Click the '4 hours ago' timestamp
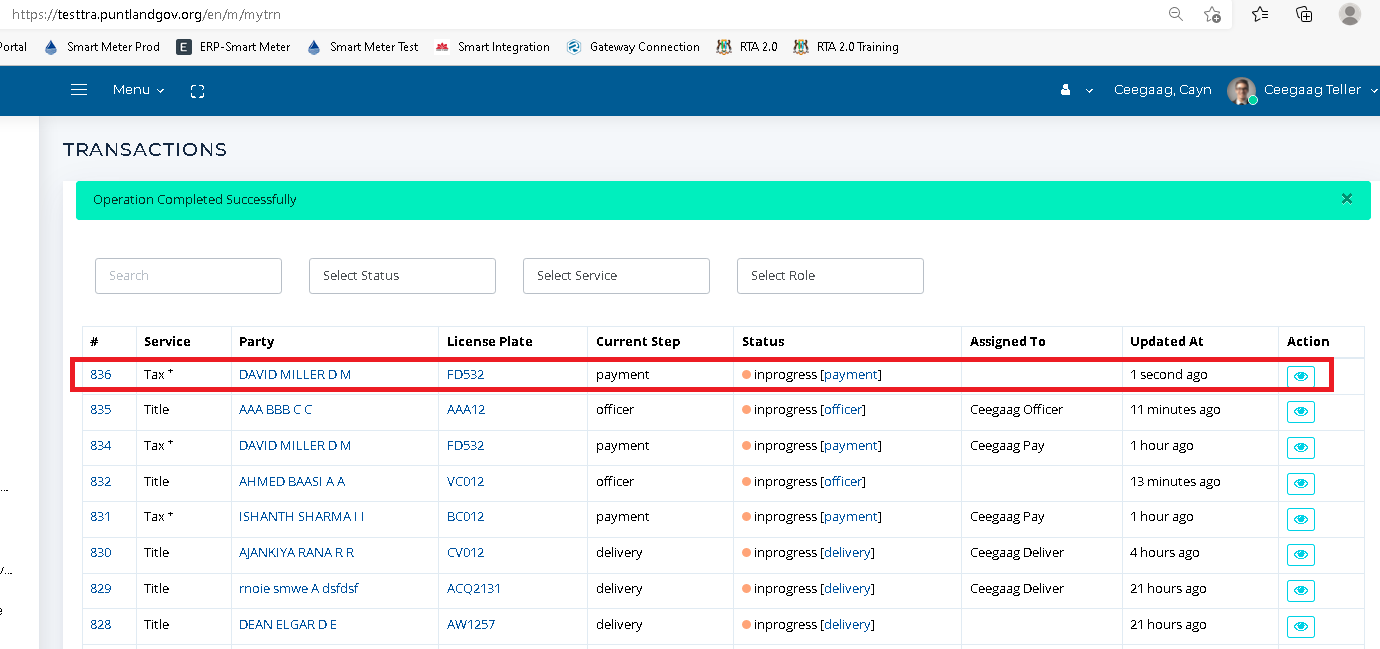 (x=1165, y=552)
